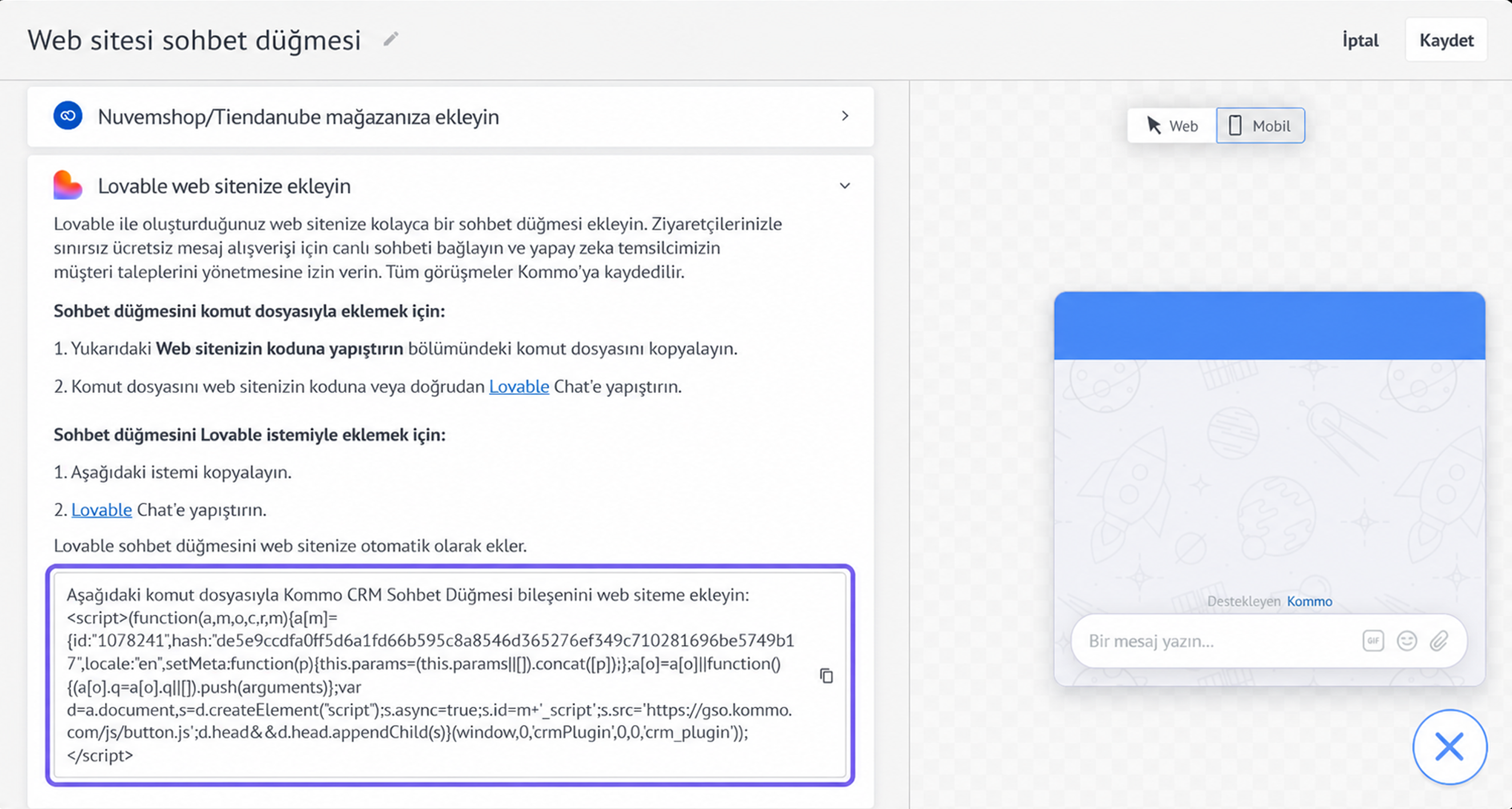Open the Kommo link in chat preview
Screen dimensions: 1512x809
coord(1309,601)
